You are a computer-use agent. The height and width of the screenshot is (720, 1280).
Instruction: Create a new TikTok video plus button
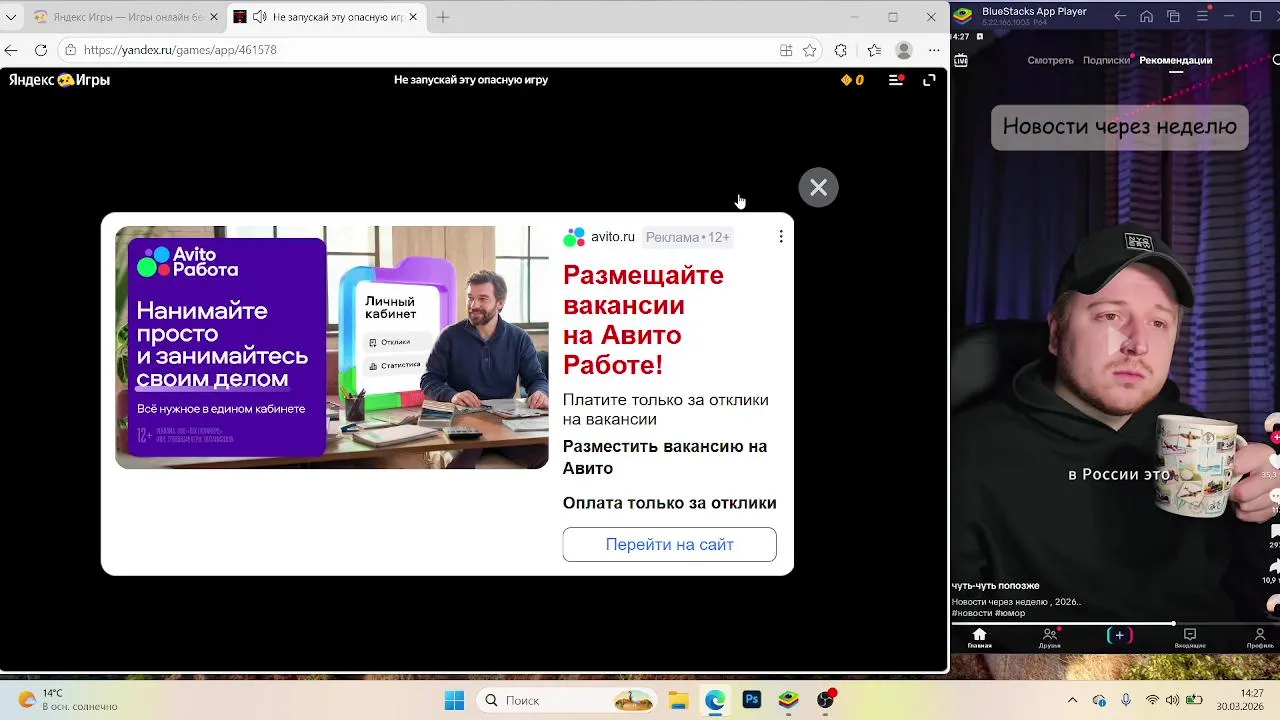pyautogui.click(x=1119, y=635)
